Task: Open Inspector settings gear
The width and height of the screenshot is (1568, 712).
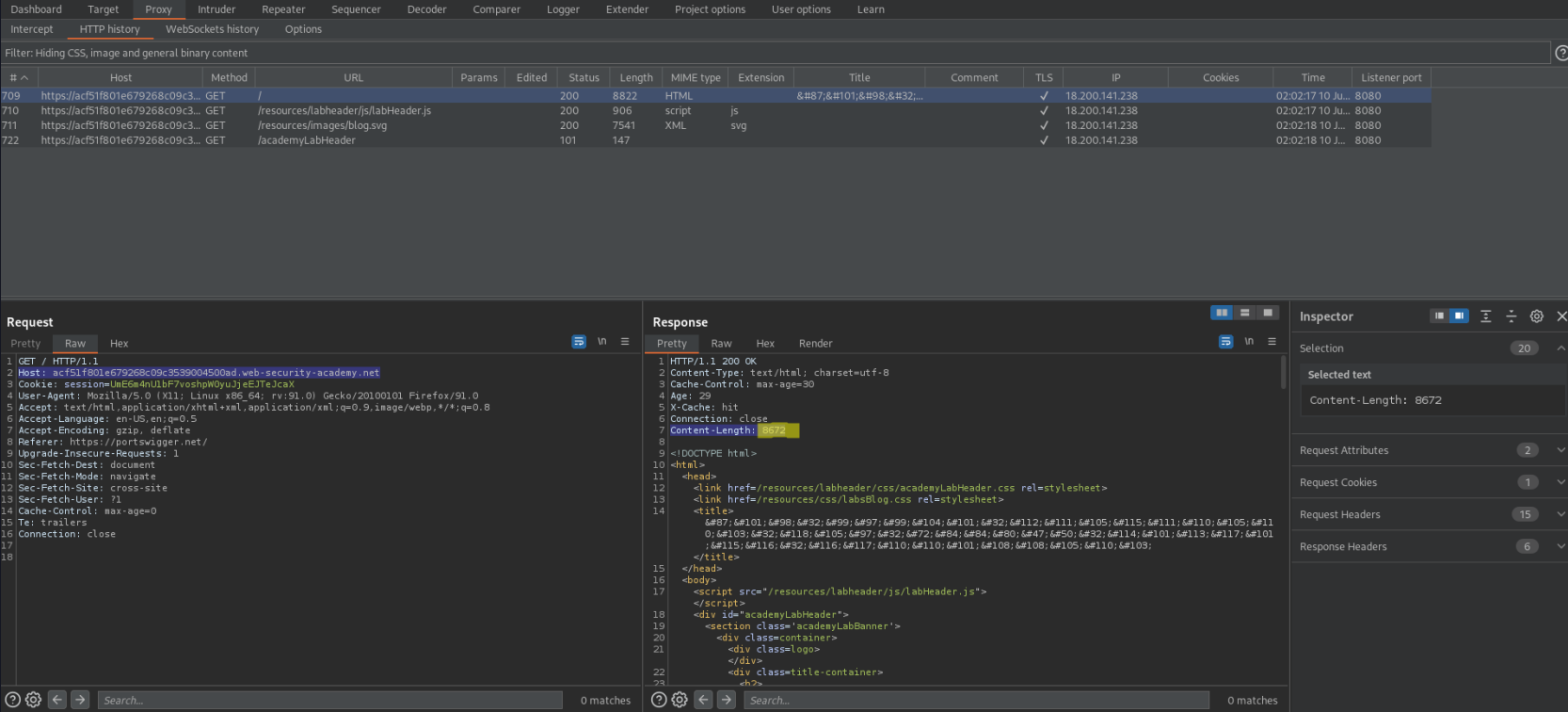Action: [1537, 316]
